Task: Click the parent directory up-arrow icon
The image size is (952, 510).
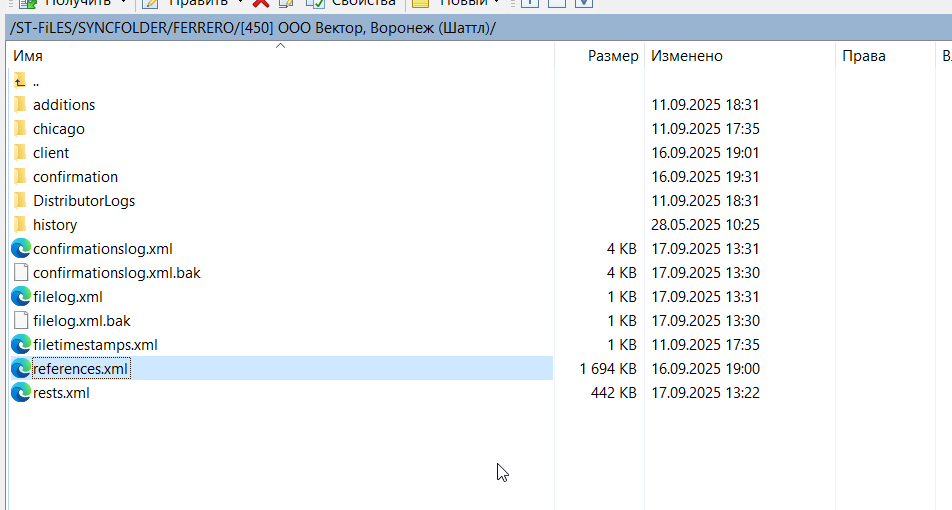Action: (20, 81)
